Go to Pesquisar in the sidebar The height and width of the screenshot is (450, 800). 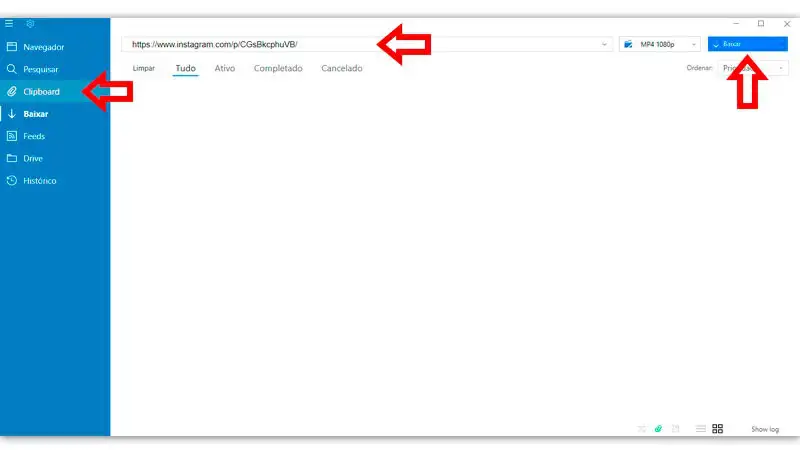pyautogui.click(x=55, y=69)
